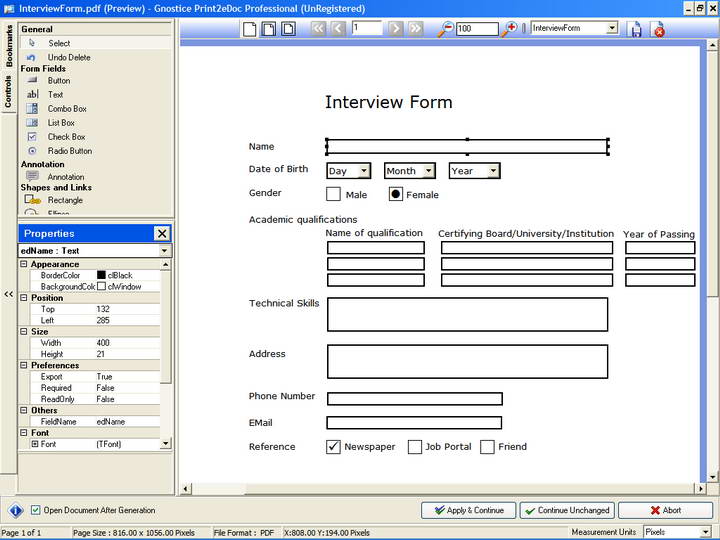Select the Check Box tool
Image resolution: width=720 pixels, height=540 pixels.
click(x=66, y=137)
